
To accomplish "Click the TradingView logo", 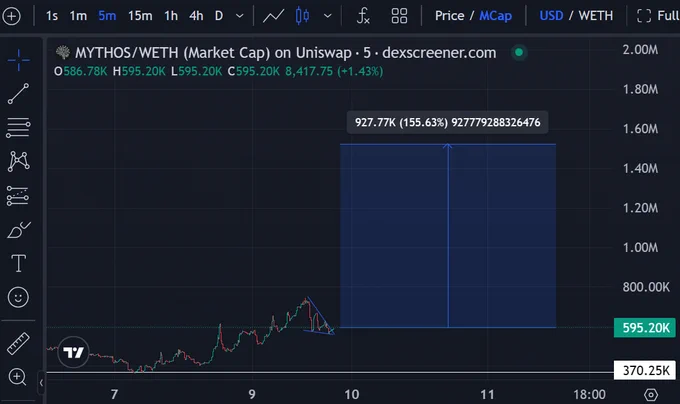I will point(73,352).
